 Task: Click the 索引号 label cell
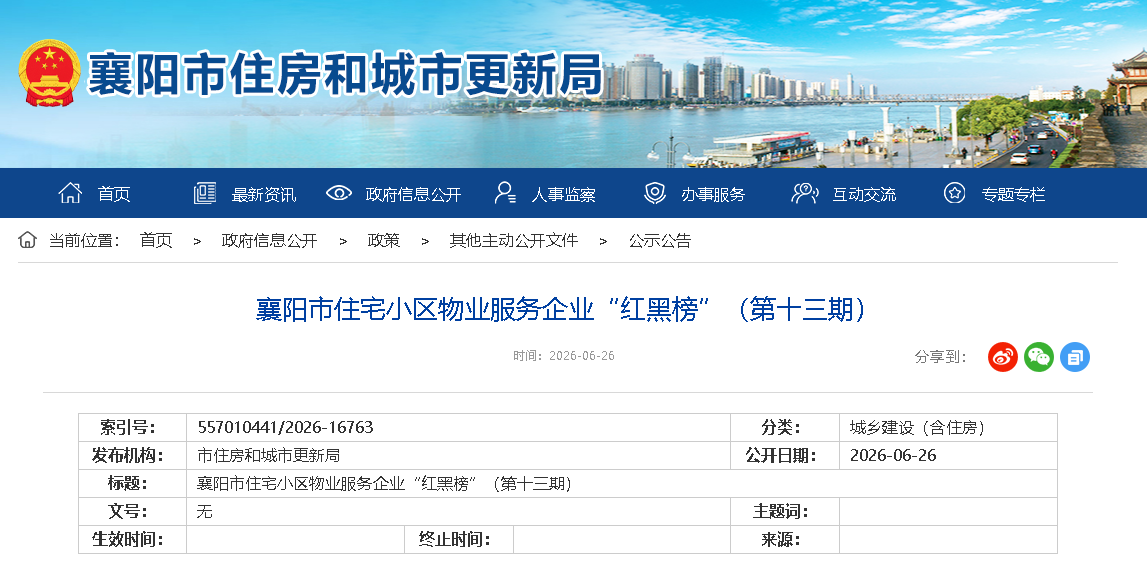(x=132, y=428)
